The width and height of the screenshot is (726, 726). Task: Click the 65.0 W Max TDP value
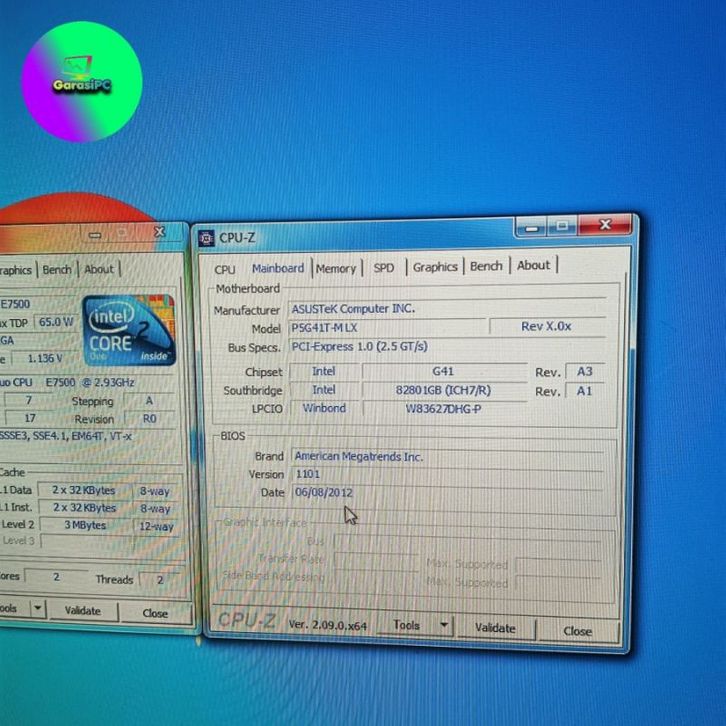(x=56, y=322)
